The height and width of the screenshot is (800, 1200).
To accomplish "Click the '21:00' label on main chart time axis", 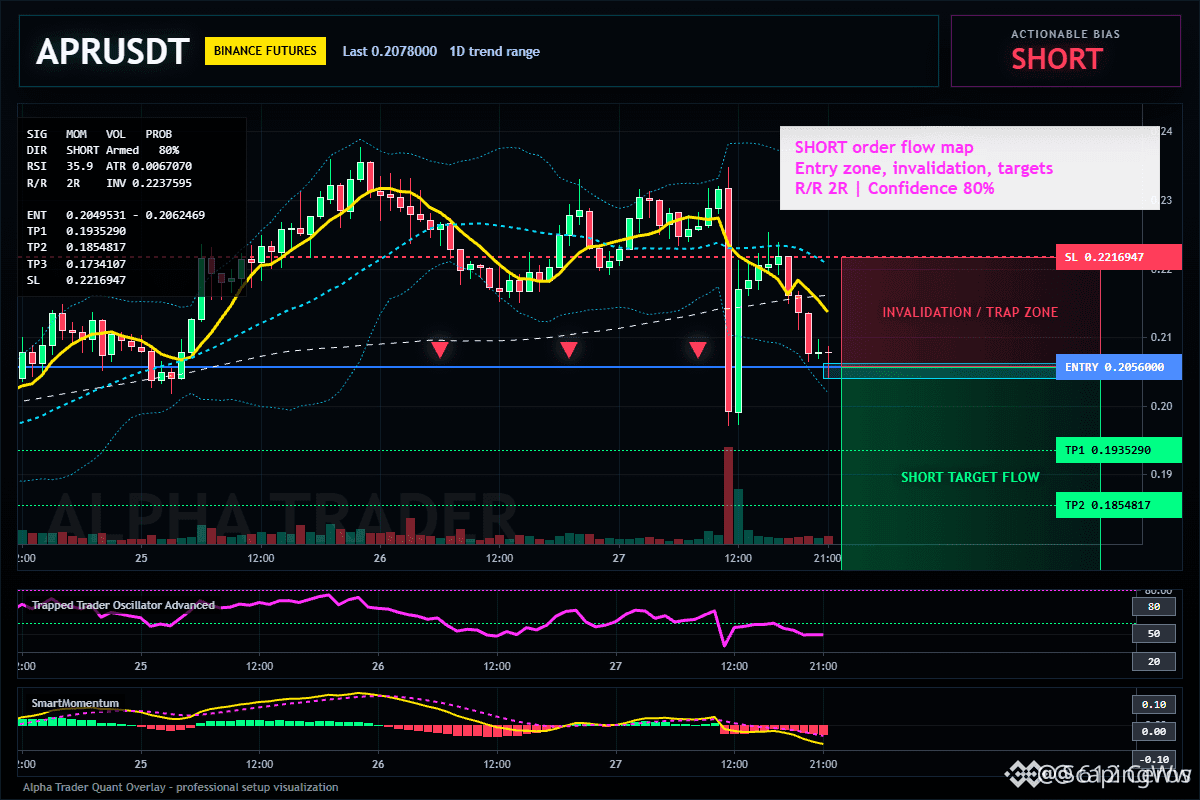I will point(826,557).
